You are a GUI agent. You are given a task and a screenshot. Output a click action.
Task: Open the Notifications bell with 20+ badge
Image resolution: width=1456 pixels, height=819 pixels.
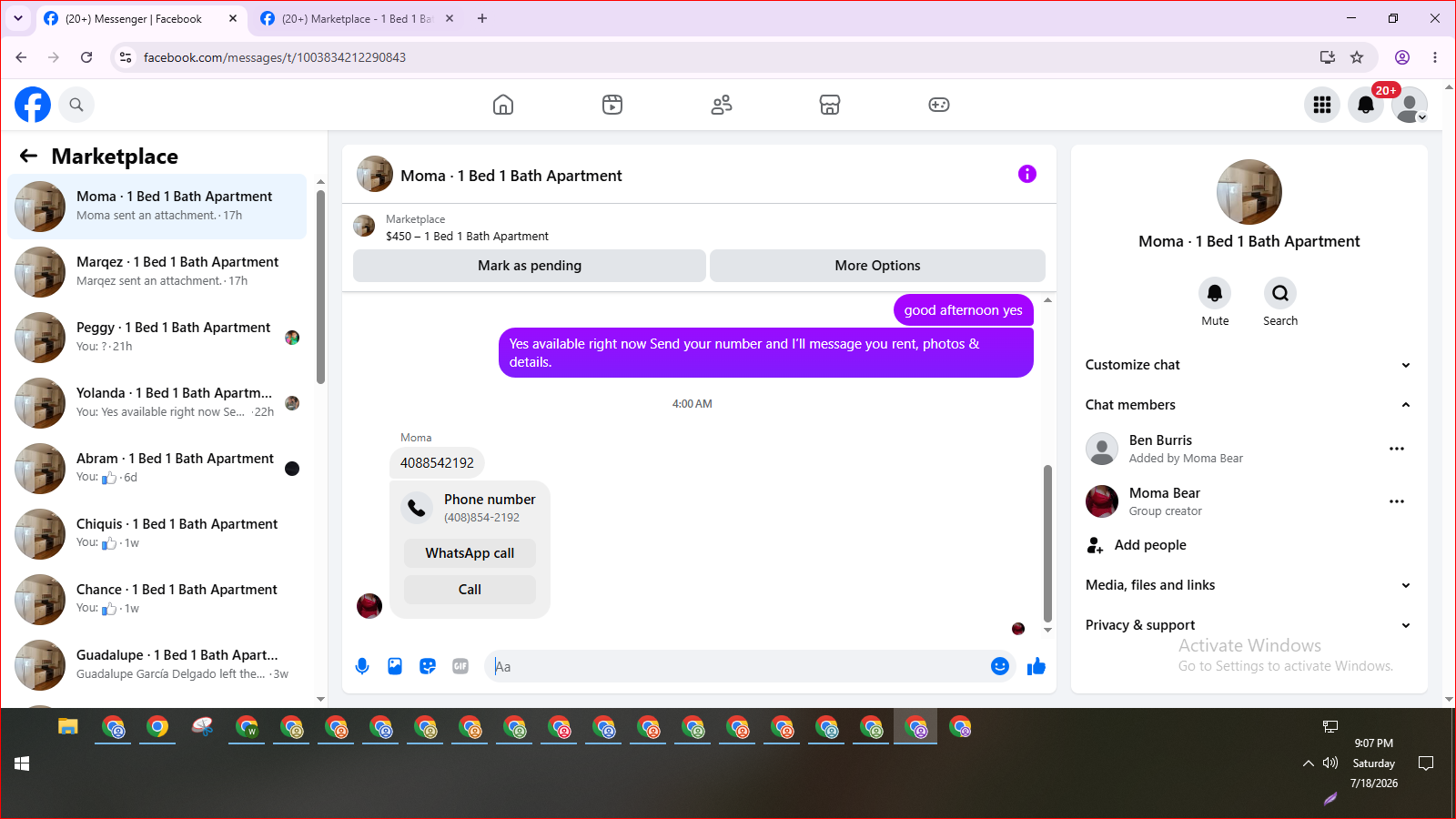1366,105
